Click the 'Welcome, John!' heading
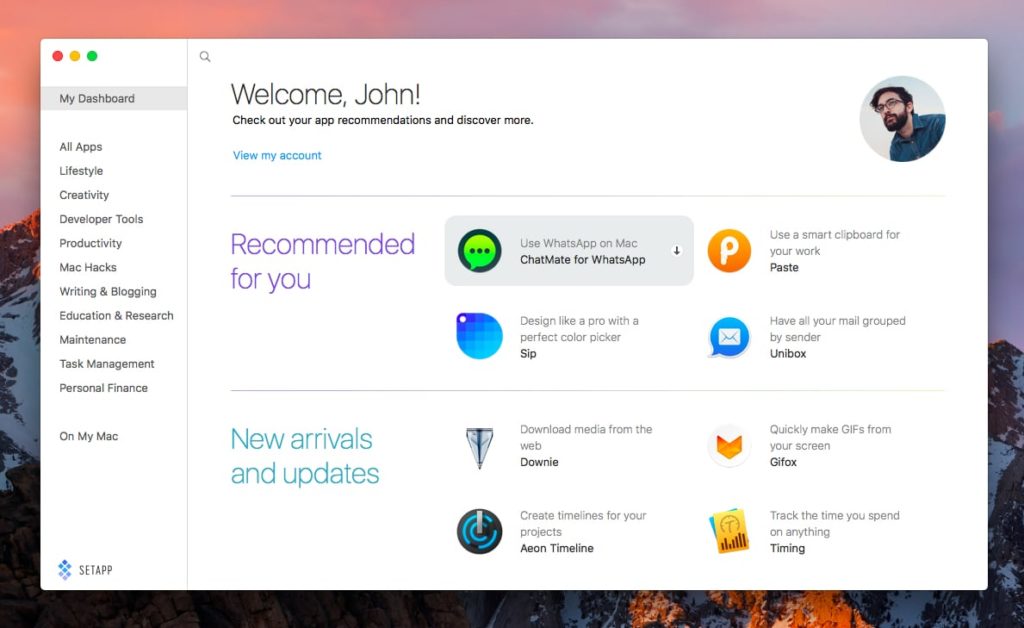1024x628 pixels. click(x=325, y=95)
